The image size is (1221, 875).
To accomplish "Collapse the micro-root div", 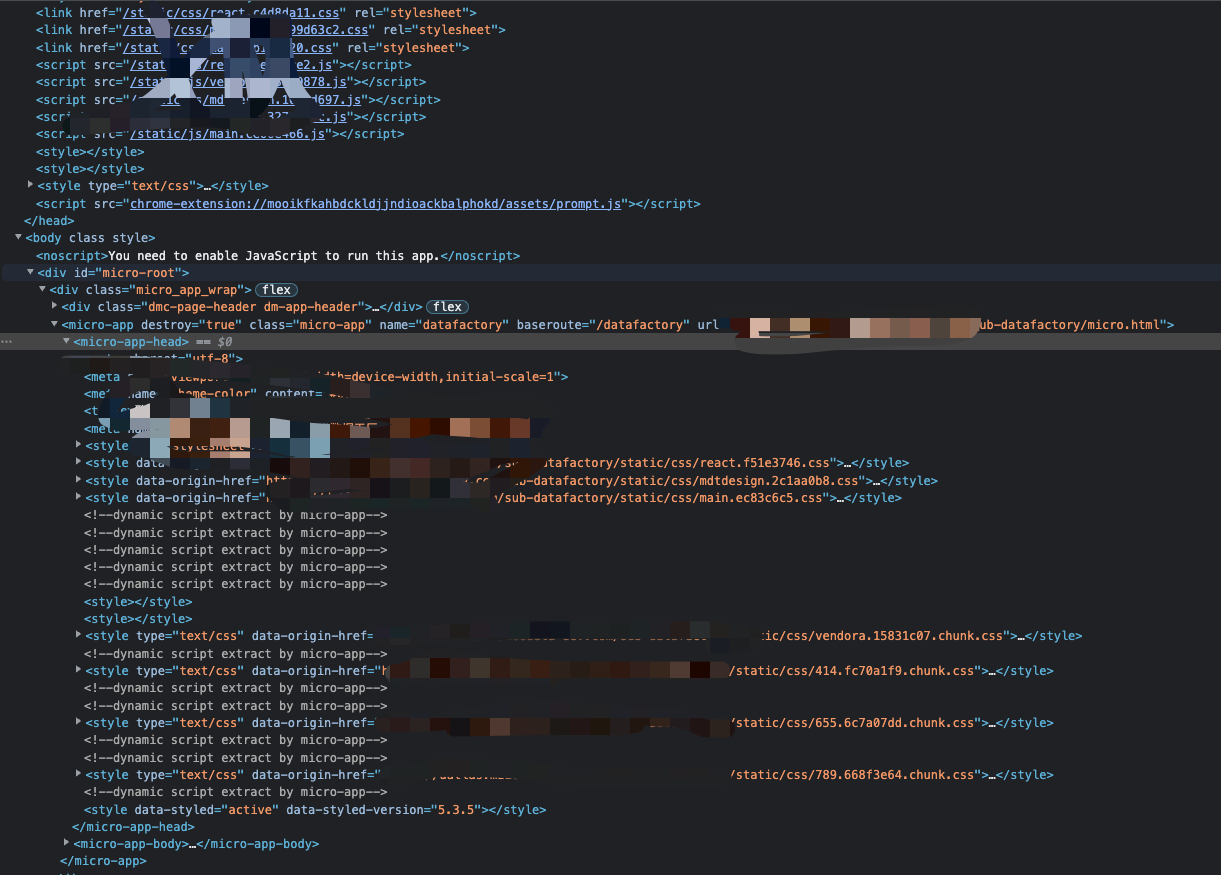I will tap(30, 272).
